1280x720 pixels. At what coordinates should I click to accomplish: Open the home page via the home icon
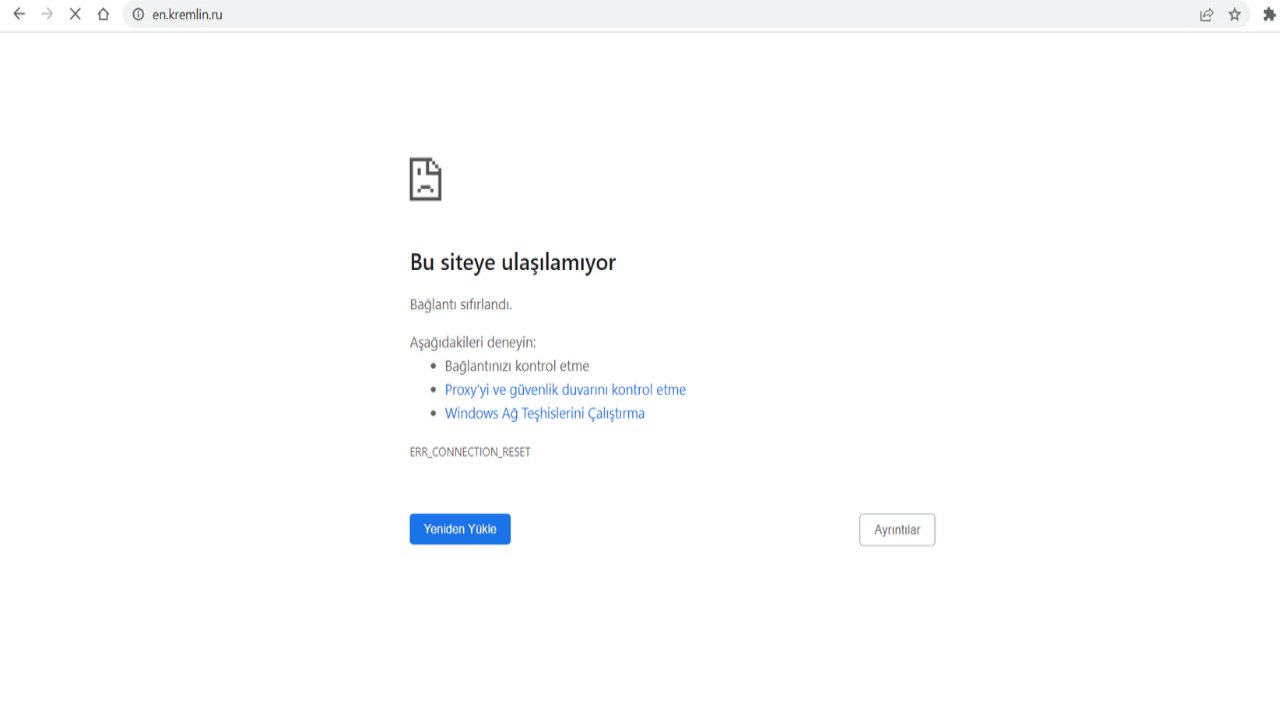click(103, 14)
